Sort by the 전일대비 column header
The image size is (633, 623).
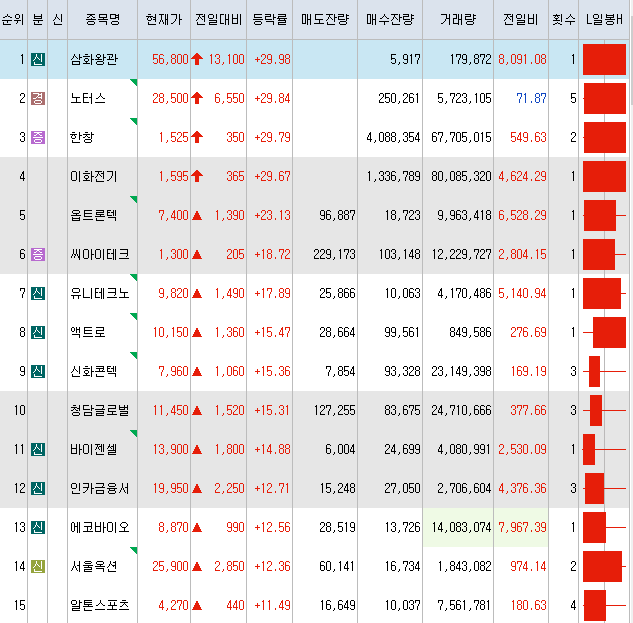tap(218, 19)
